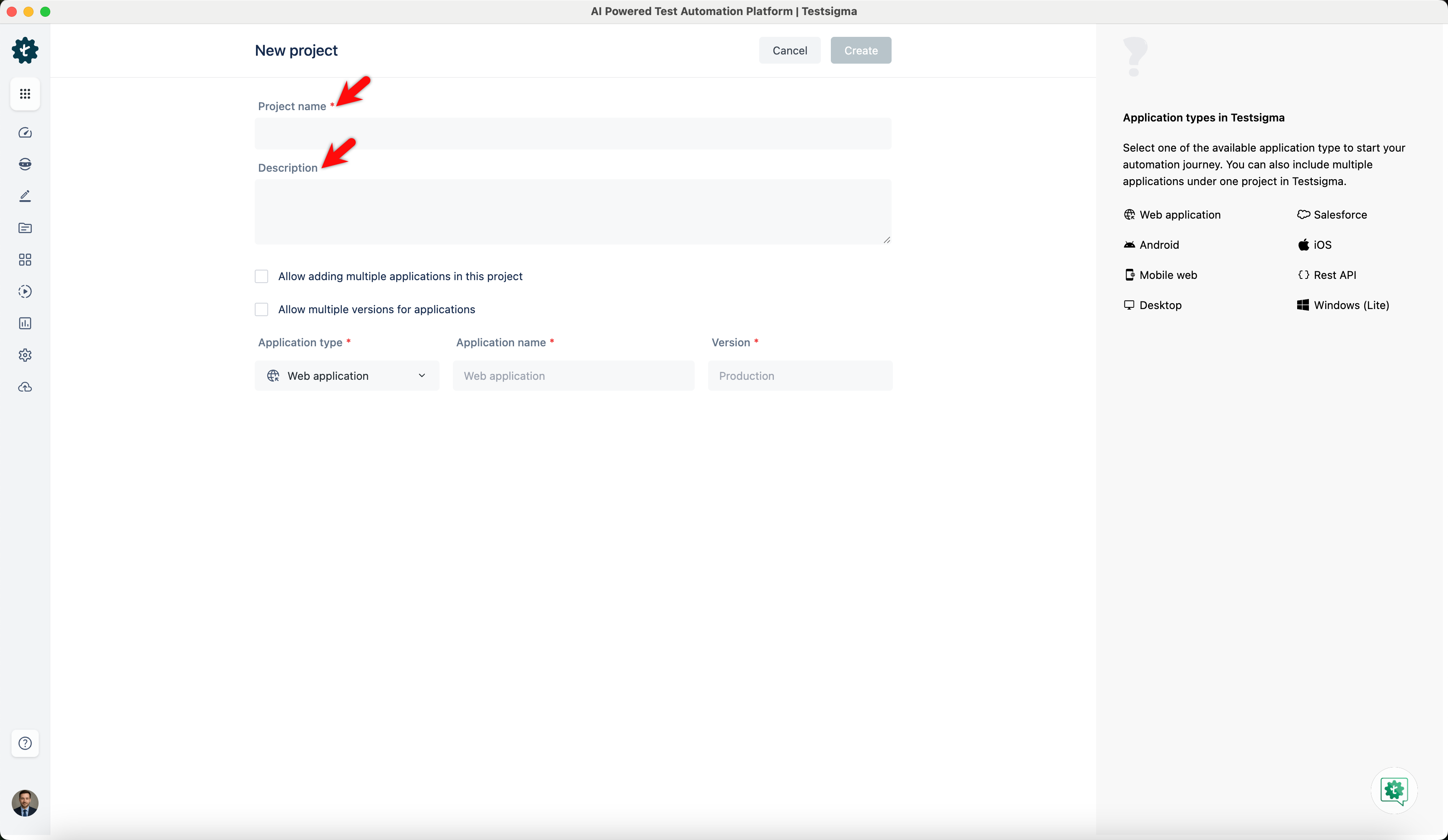Viewport: 1448px width, 840px height.
Task: Open the dashboard speedometer icon in sidebar
Action: coord(25,132)
